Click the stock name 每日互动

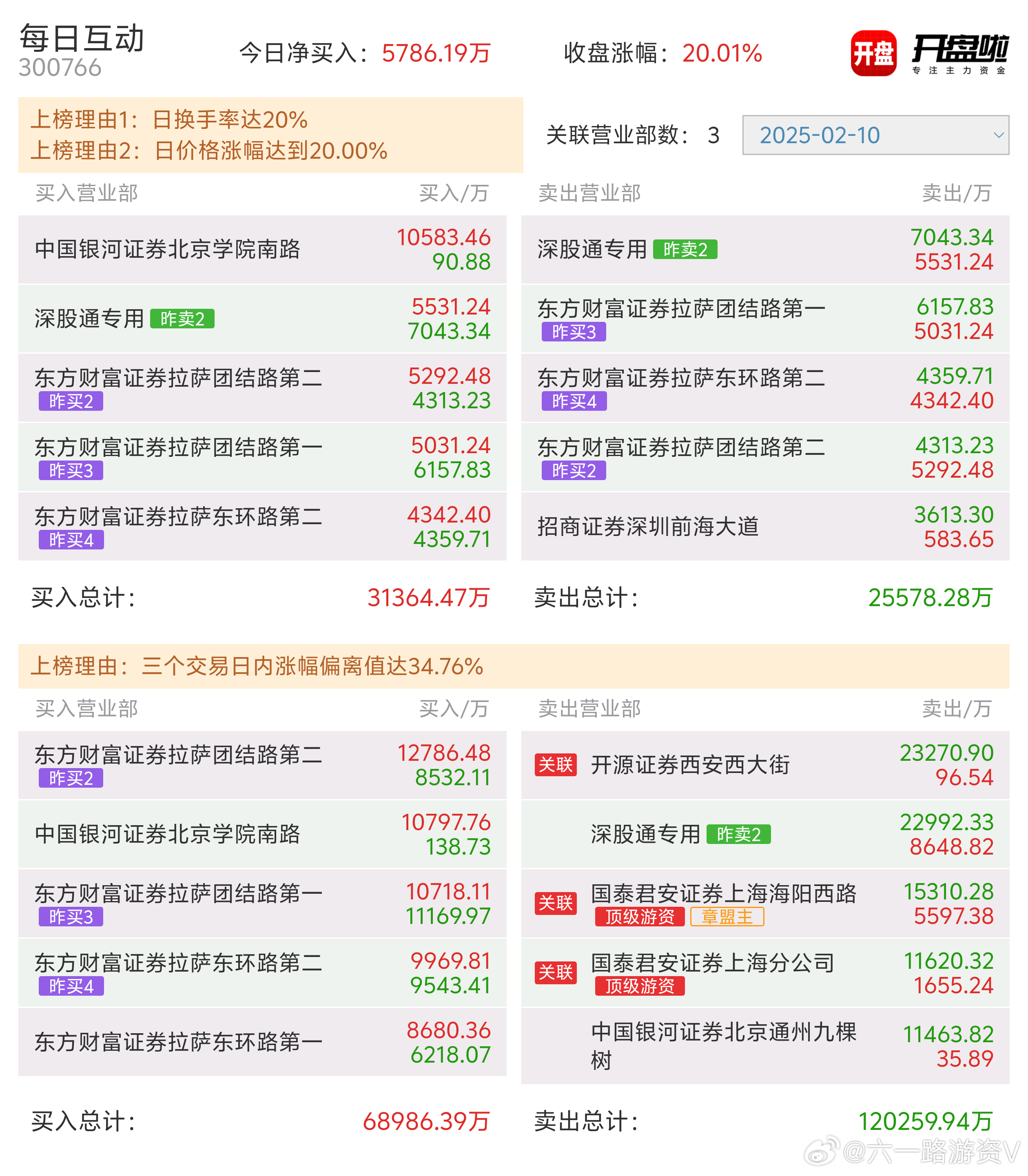(82, 38)
